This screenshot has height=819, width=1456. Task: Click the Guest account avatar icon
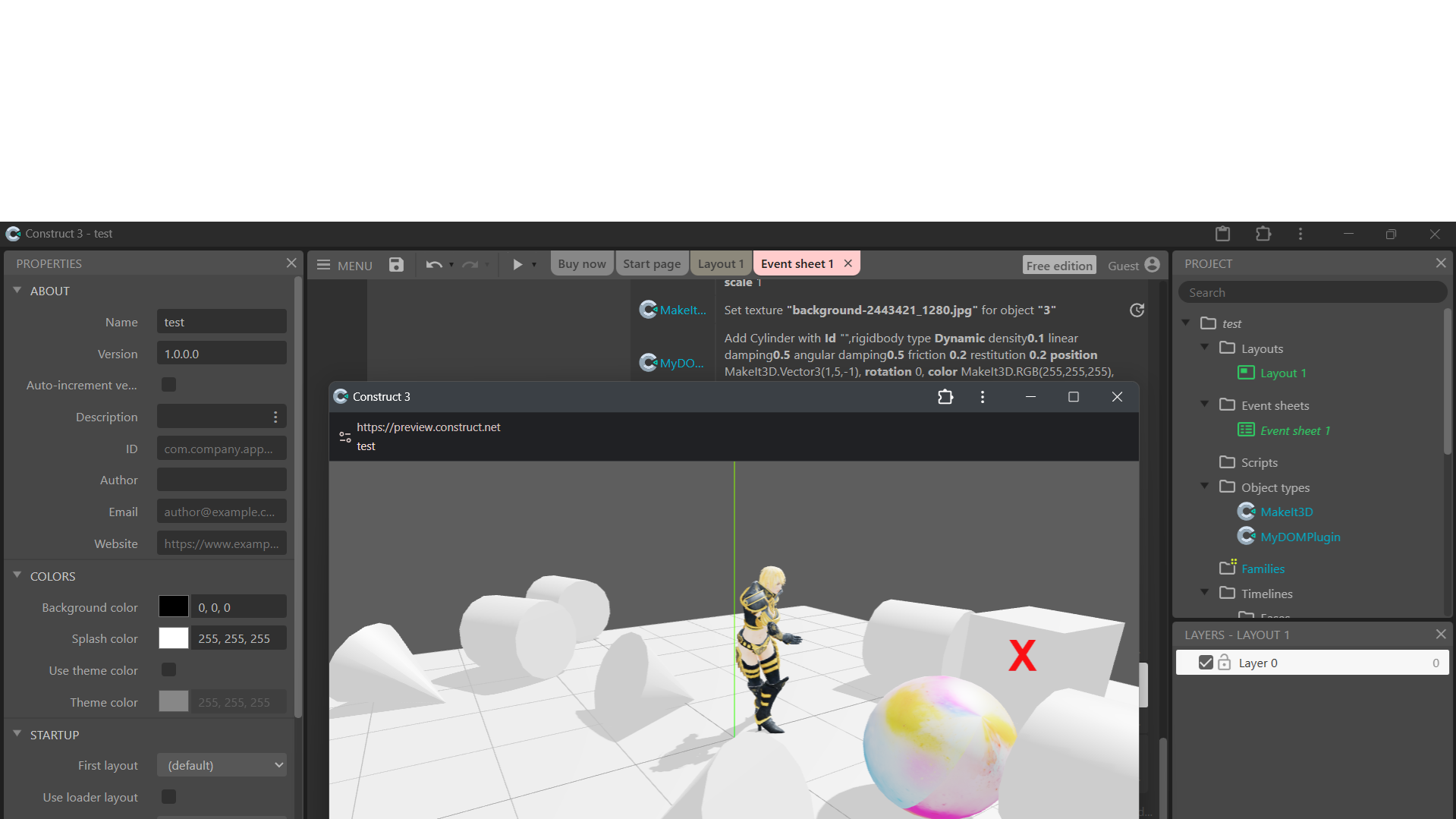(1152, 264)
